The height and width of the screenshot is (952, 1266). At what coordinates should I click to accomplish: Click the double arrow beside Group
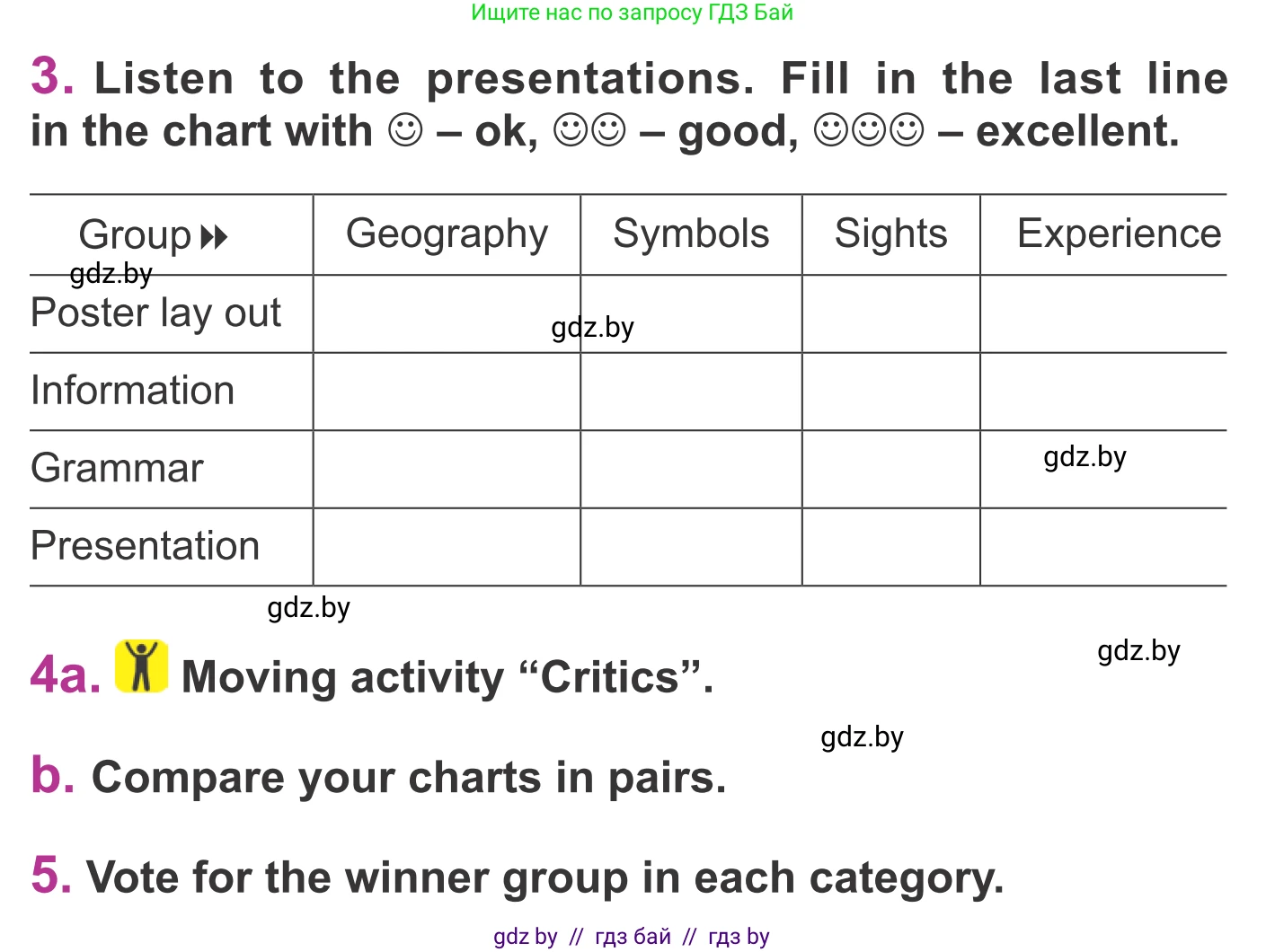click(x=214, y=237)
